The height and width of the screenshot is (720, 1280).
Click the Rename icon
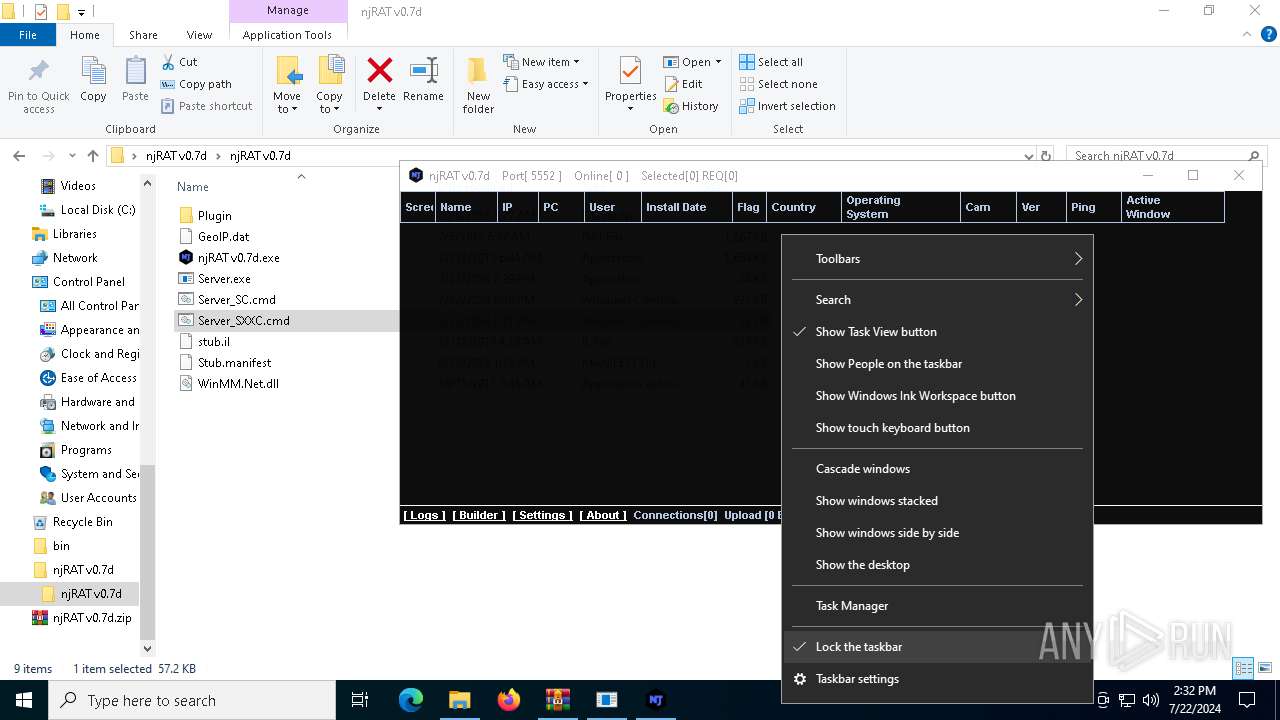(x=423, y=70)
